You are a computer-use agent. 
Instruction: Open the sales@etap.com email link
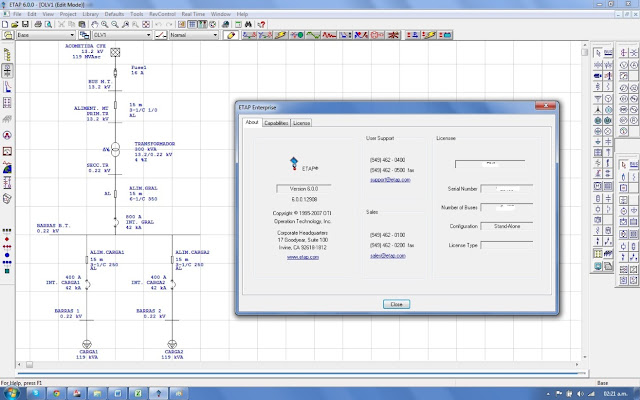[388, 256]
